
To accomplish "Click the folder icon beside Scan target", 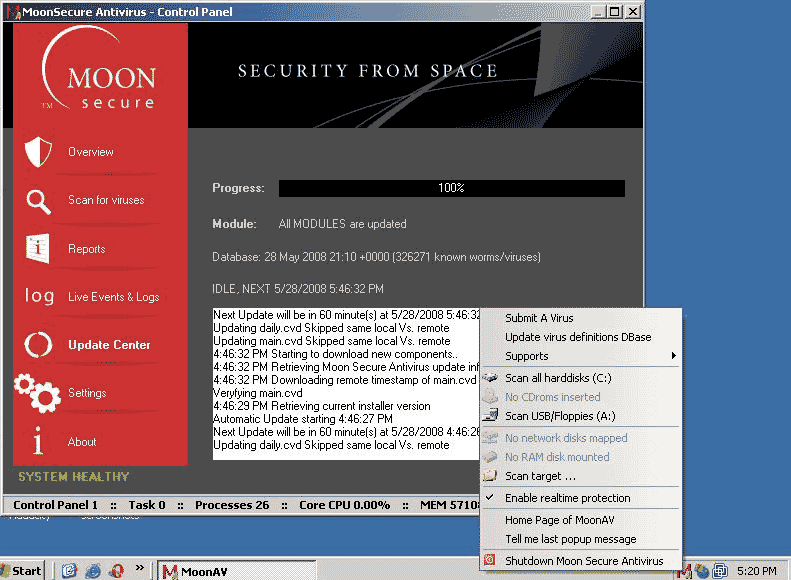I will point(490,476).
